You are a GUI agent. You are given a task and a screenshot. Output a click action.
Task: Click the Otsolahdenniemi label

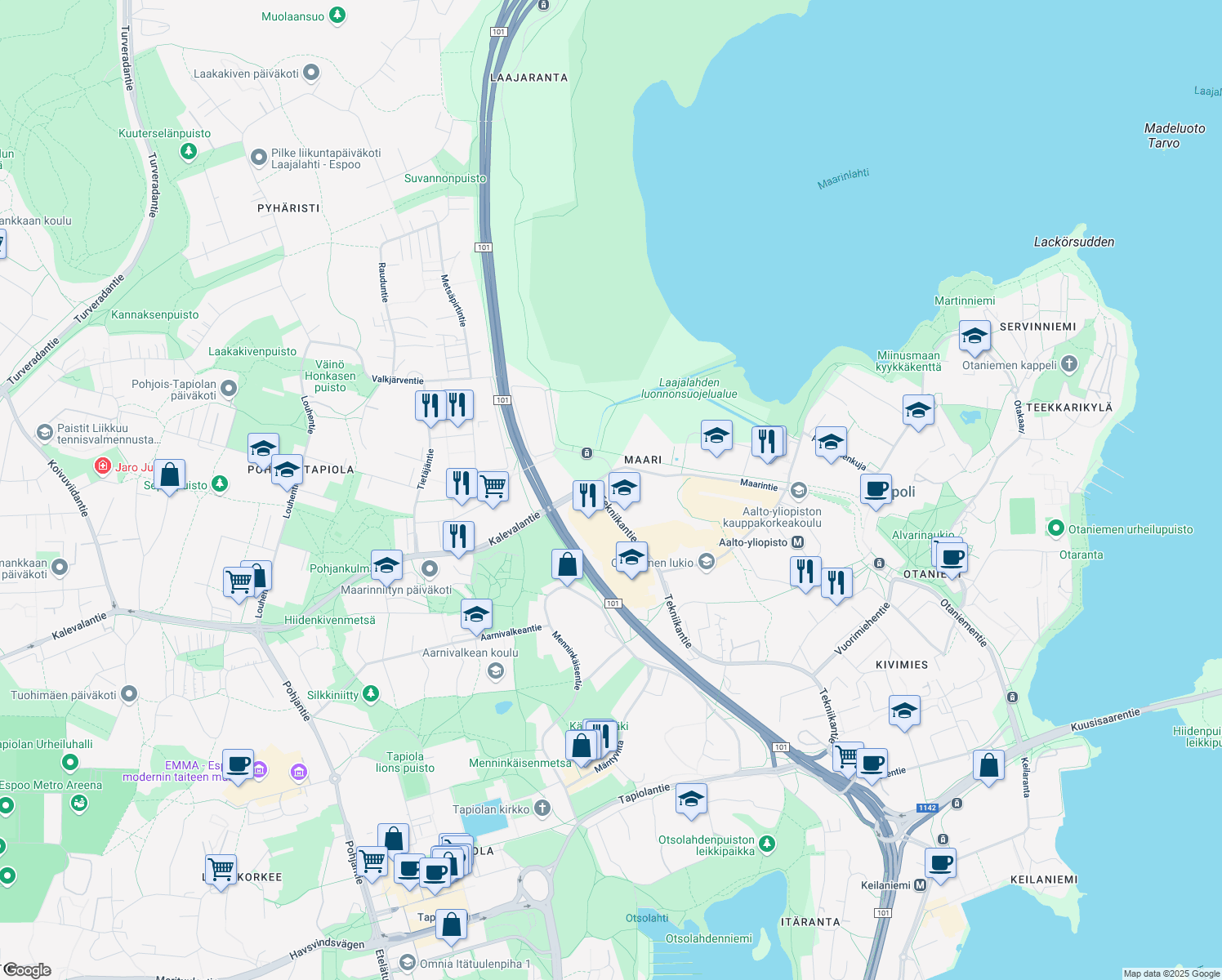pos(709,938)
